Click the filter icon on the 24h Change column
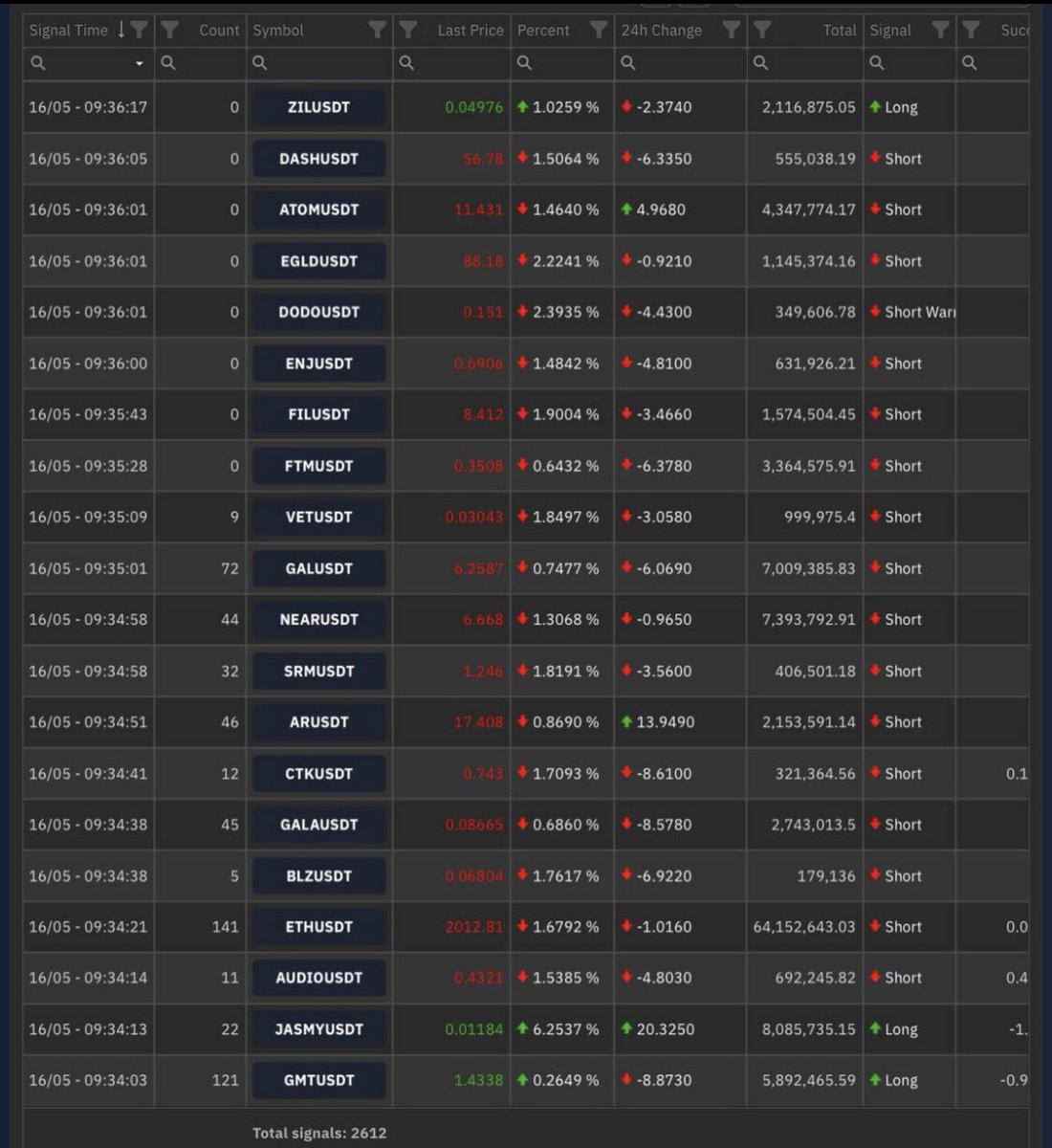 coord(734,30)
